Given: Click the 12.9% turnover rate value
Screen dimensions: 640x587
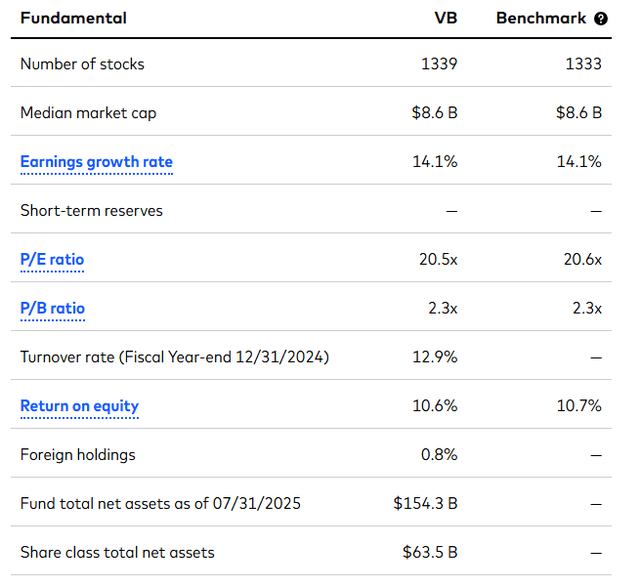Looking at the screenshot, I should point(438,357).
